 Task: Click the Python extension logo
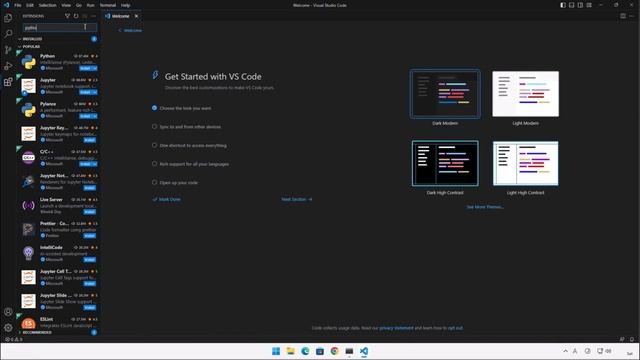click(x=29, y=62)
